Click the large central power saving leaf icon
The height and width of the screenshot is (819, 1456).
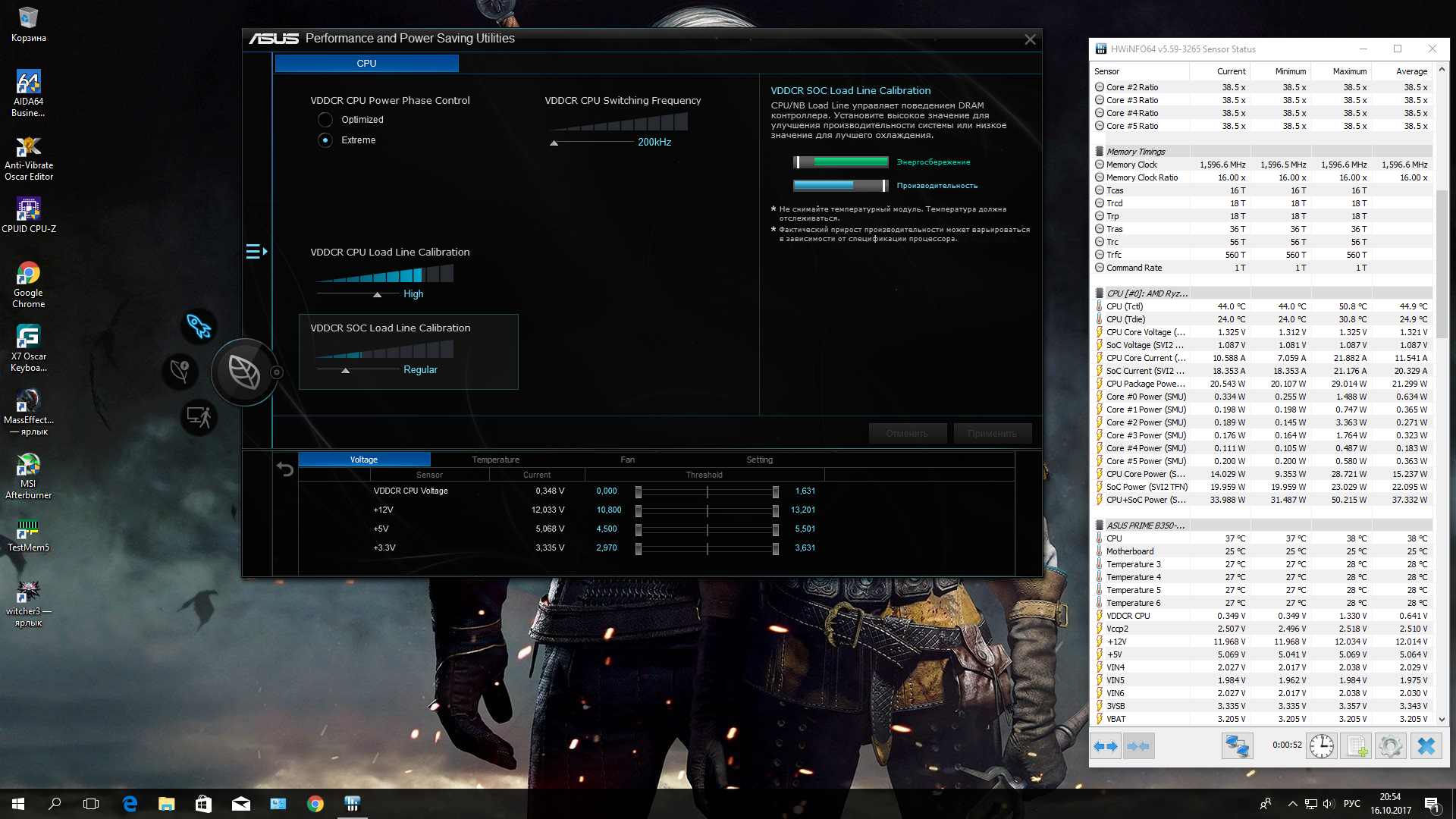coord(244,372)
